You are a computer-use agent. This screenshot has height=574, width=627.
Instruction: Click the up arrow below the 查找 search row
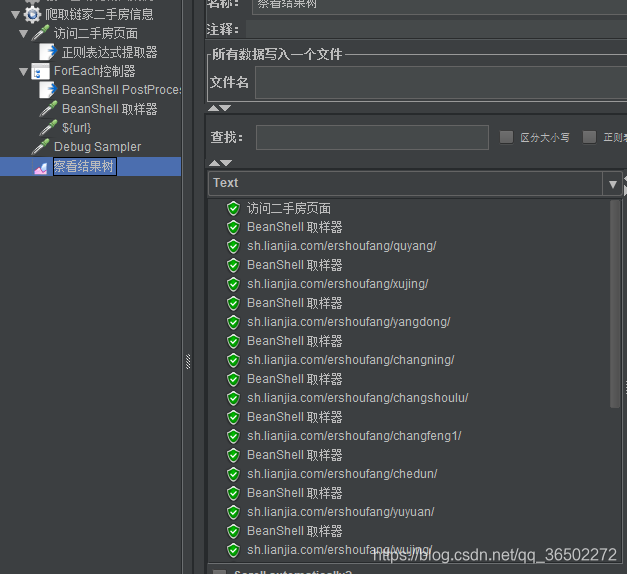214,163
